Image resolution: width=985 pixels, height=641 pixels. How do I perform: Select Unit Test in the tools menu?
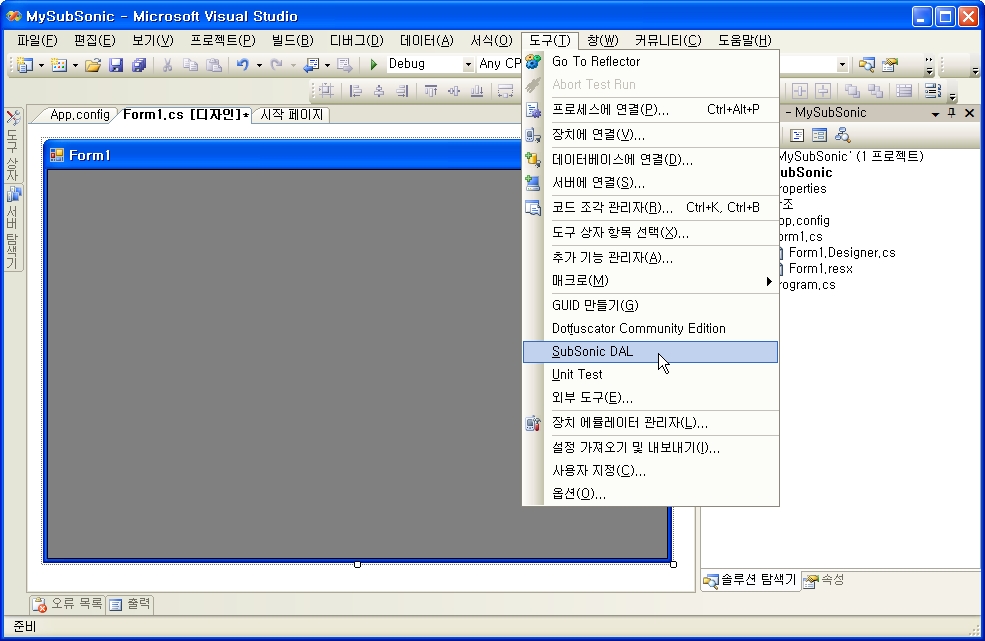[650, 375]
